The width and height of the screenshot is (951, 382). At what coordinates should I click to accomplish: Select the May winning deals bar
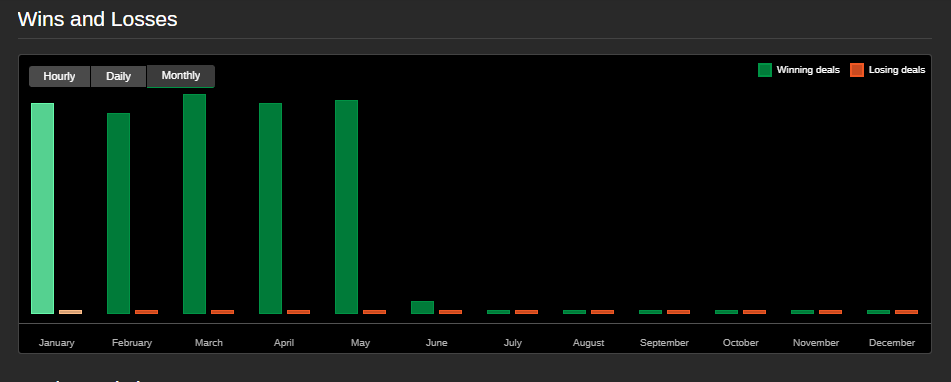tap(346, 207)
